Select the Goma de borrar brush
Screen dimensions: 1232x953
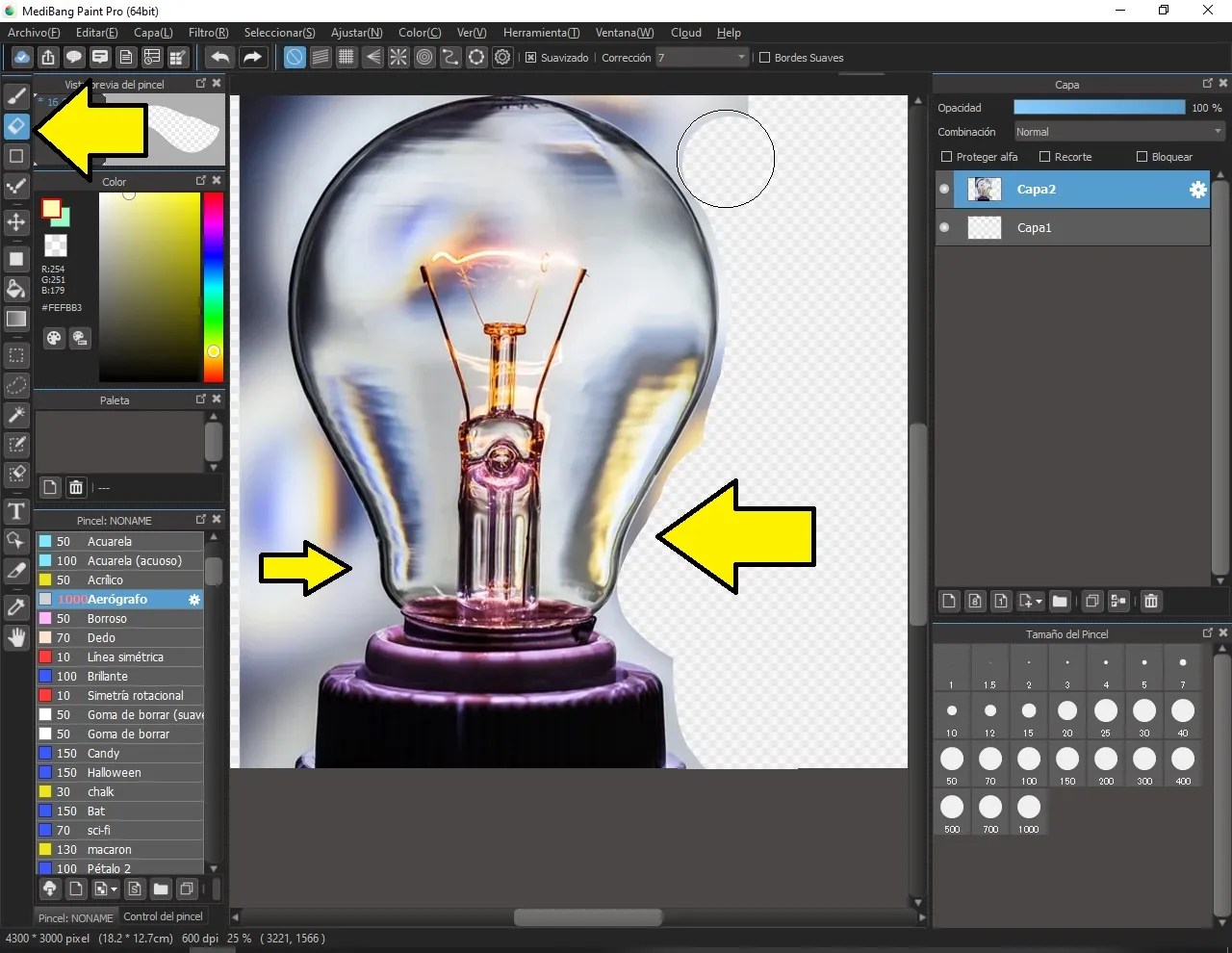click(x=120, y=734)
